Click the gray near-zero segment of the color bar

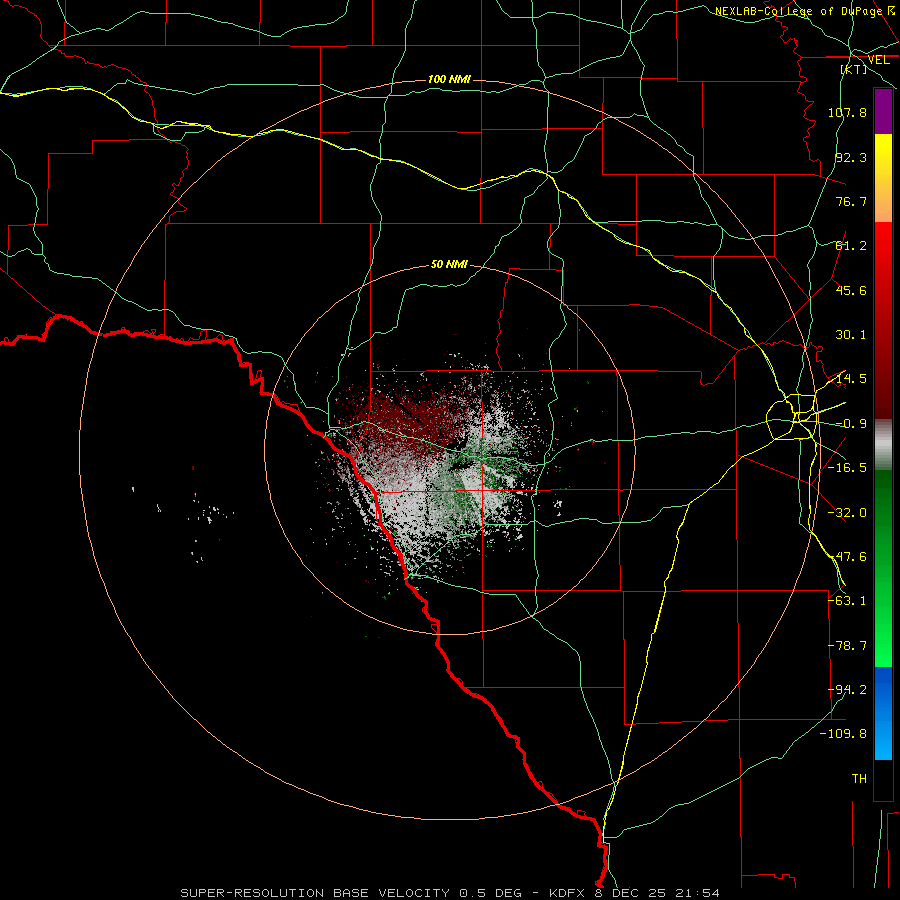pos(883,445)
